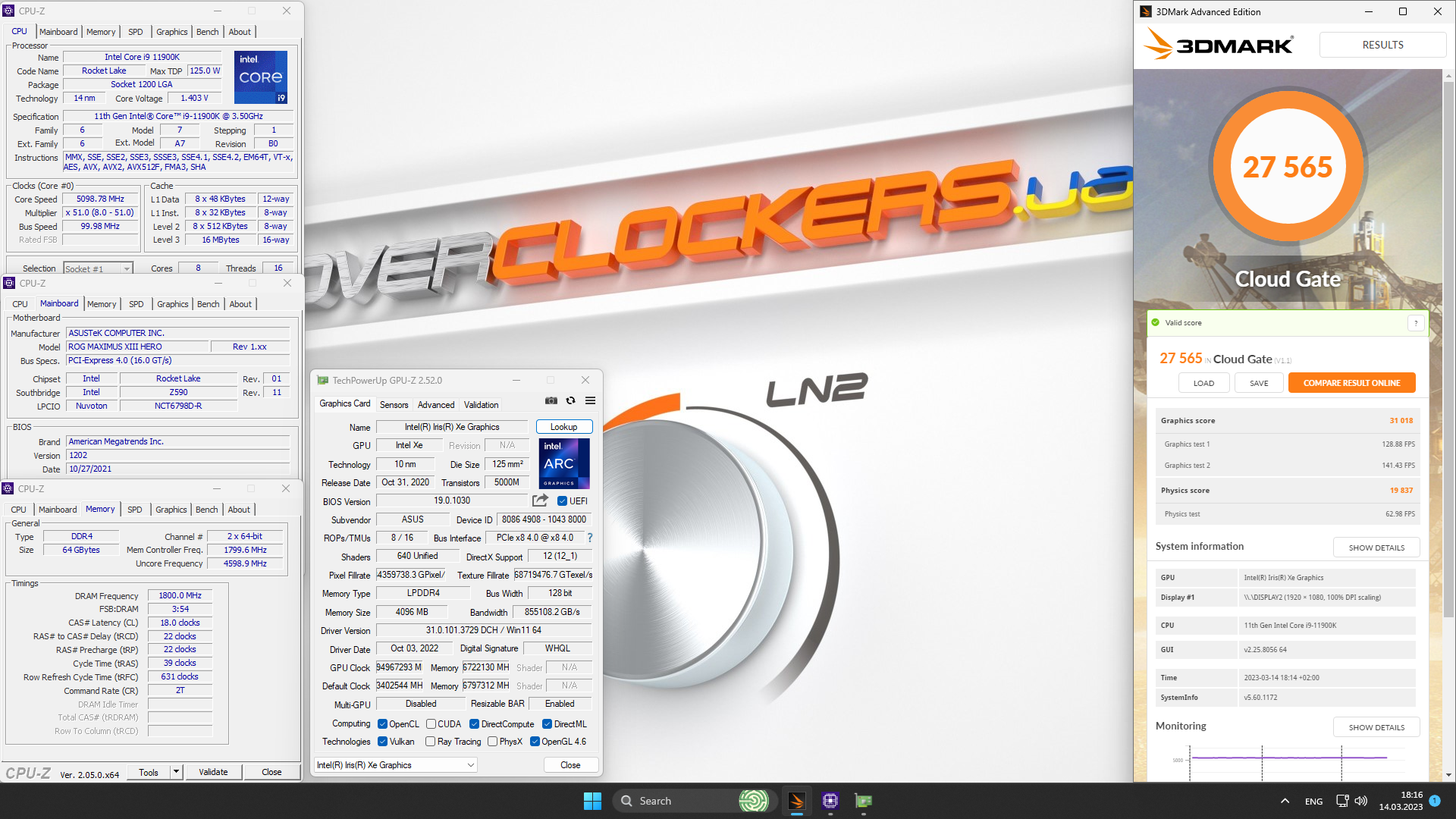Refresh GPU-Z data with the refresh icon

[570, 400]
